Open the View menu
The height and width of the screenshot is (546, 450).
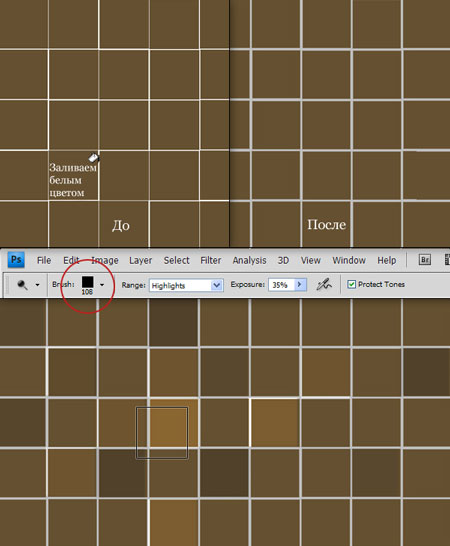[x=310, y=260]
